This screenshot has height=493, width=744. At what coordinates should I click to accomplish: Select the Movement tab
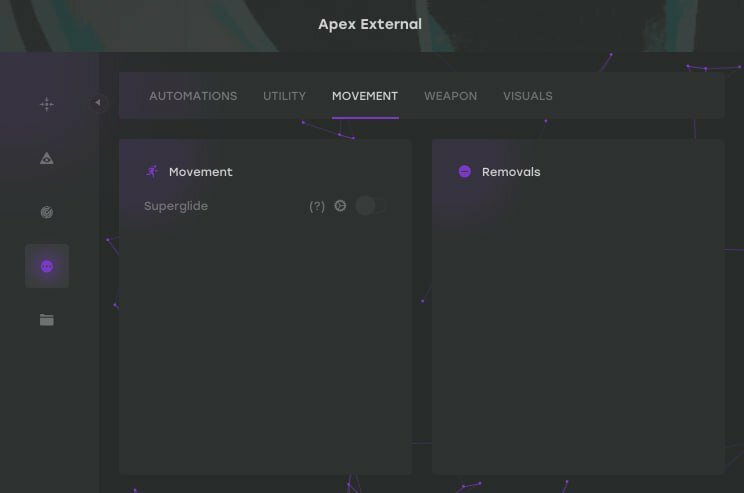pos(365,96)
